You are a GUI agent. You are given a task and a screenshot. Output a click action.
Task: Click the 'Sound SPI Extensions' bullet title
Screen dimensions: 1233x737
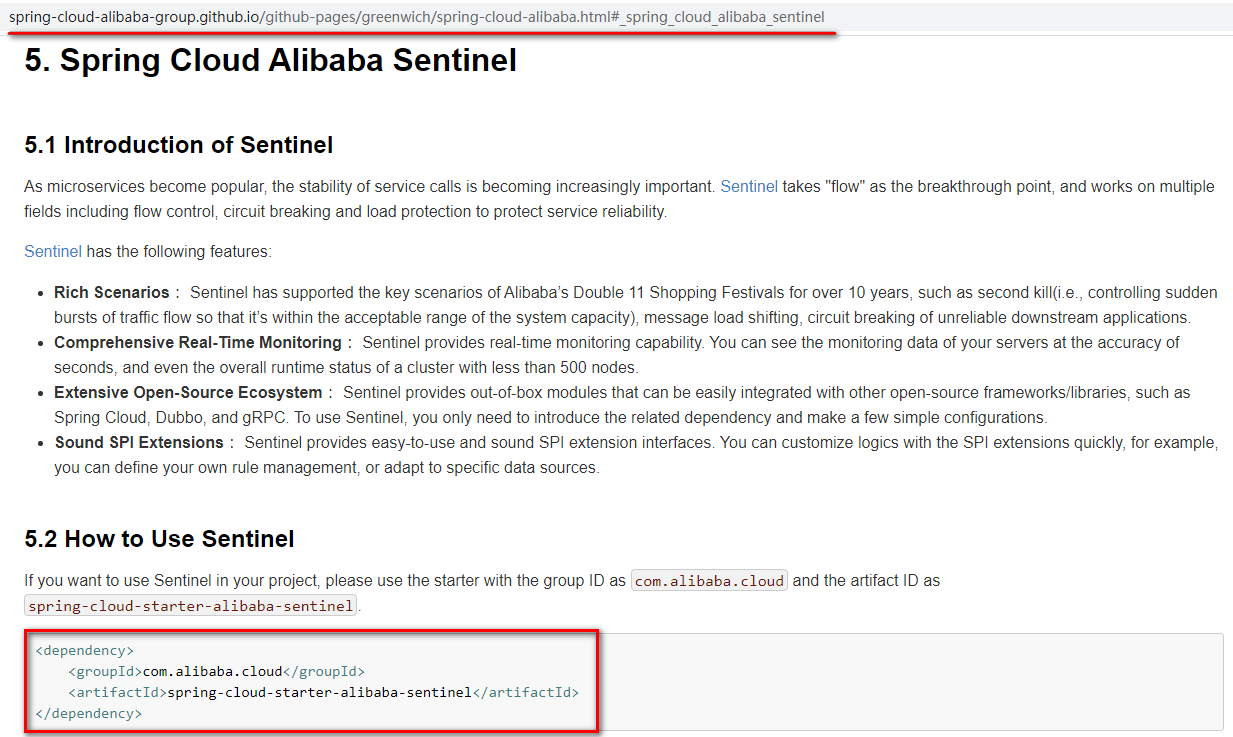[x=138, y=443]
